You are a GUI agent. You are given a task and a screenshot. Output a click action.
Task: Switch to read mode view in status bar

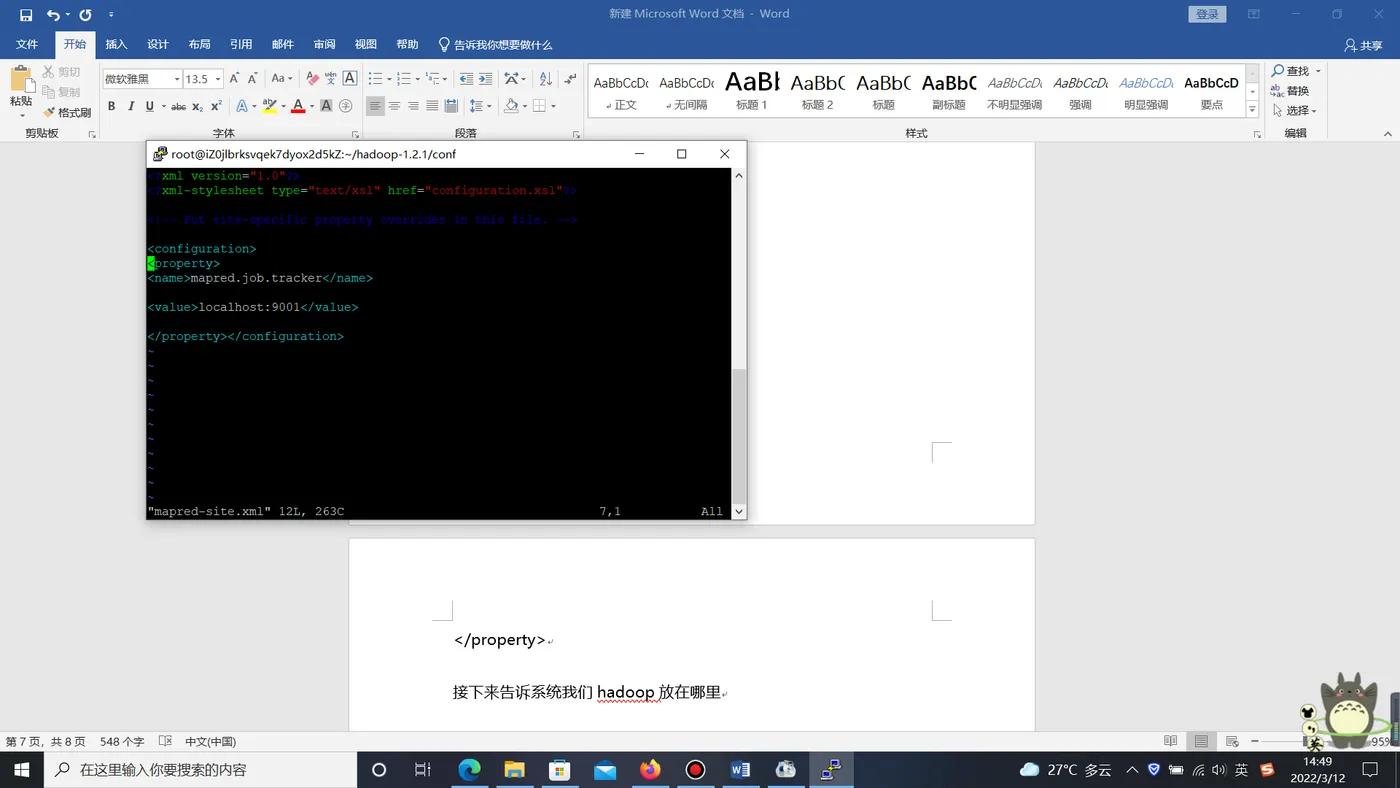pos(1171,741)
